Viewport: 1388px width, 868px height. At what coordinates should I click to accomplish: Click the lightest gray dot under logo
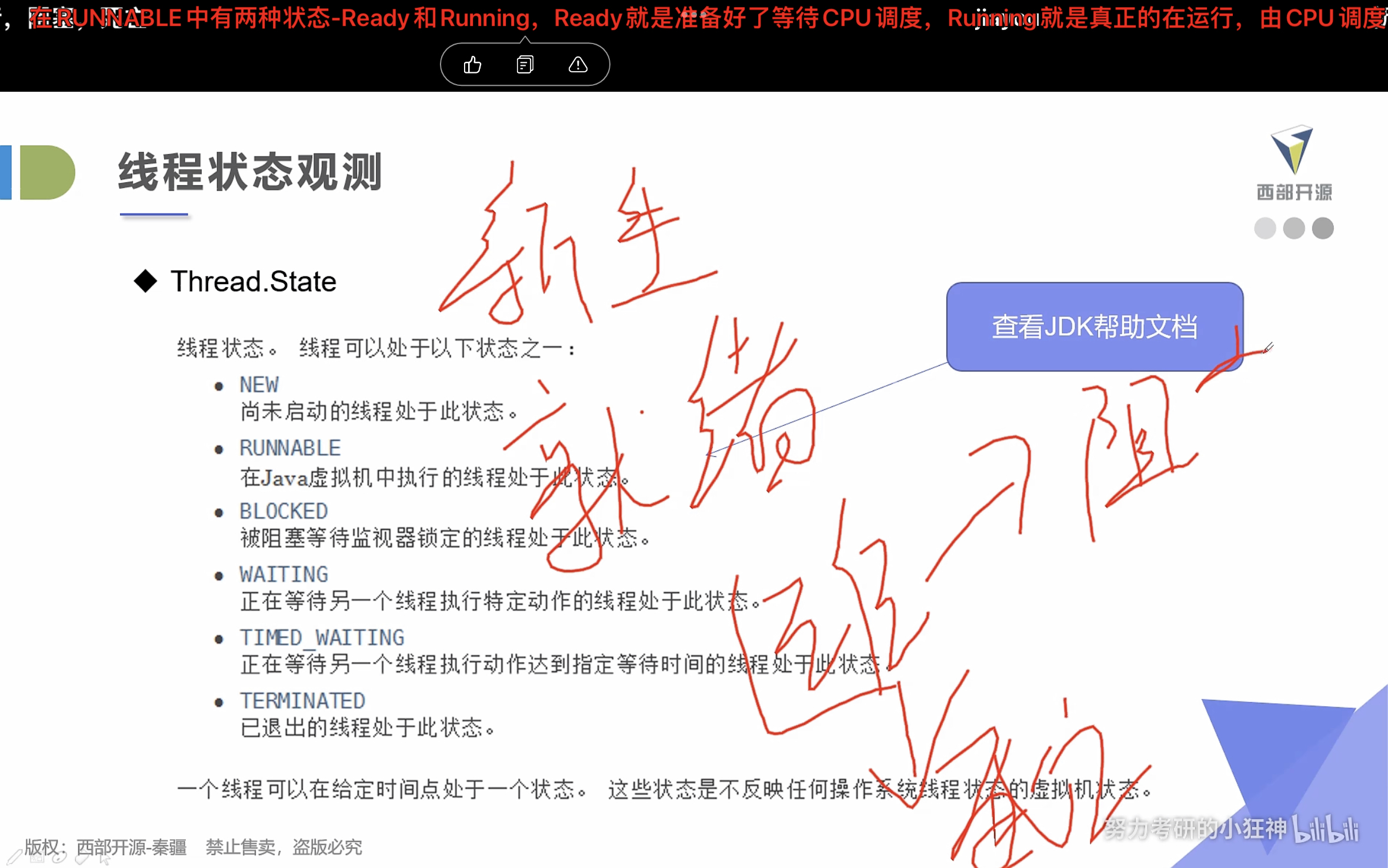click(1264, 228)
